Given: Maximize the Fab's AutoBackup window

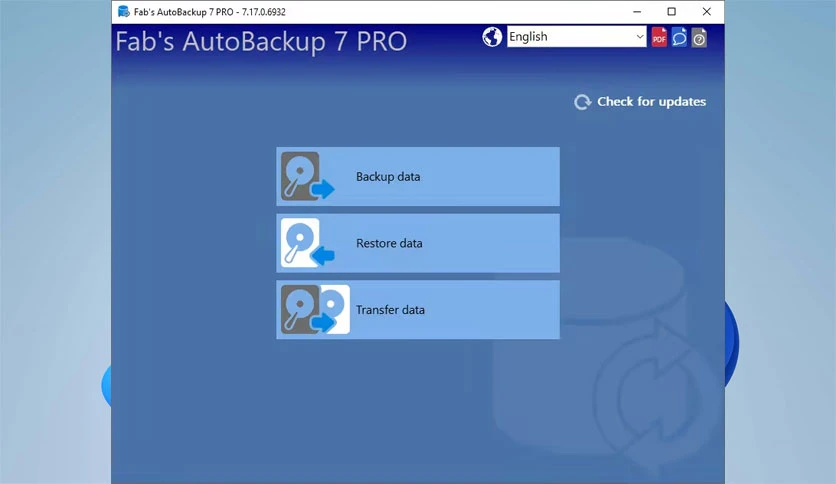Looking at the screenshot, I should tap(672, 11).
